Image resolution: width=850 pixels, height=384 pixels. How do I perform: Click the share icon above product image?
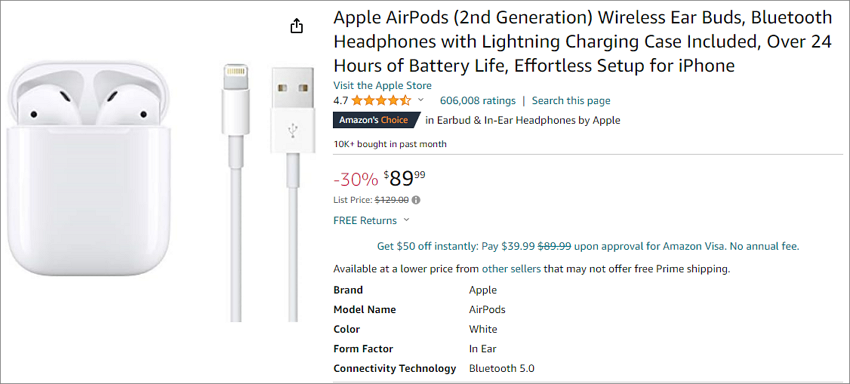click(297, 25)
